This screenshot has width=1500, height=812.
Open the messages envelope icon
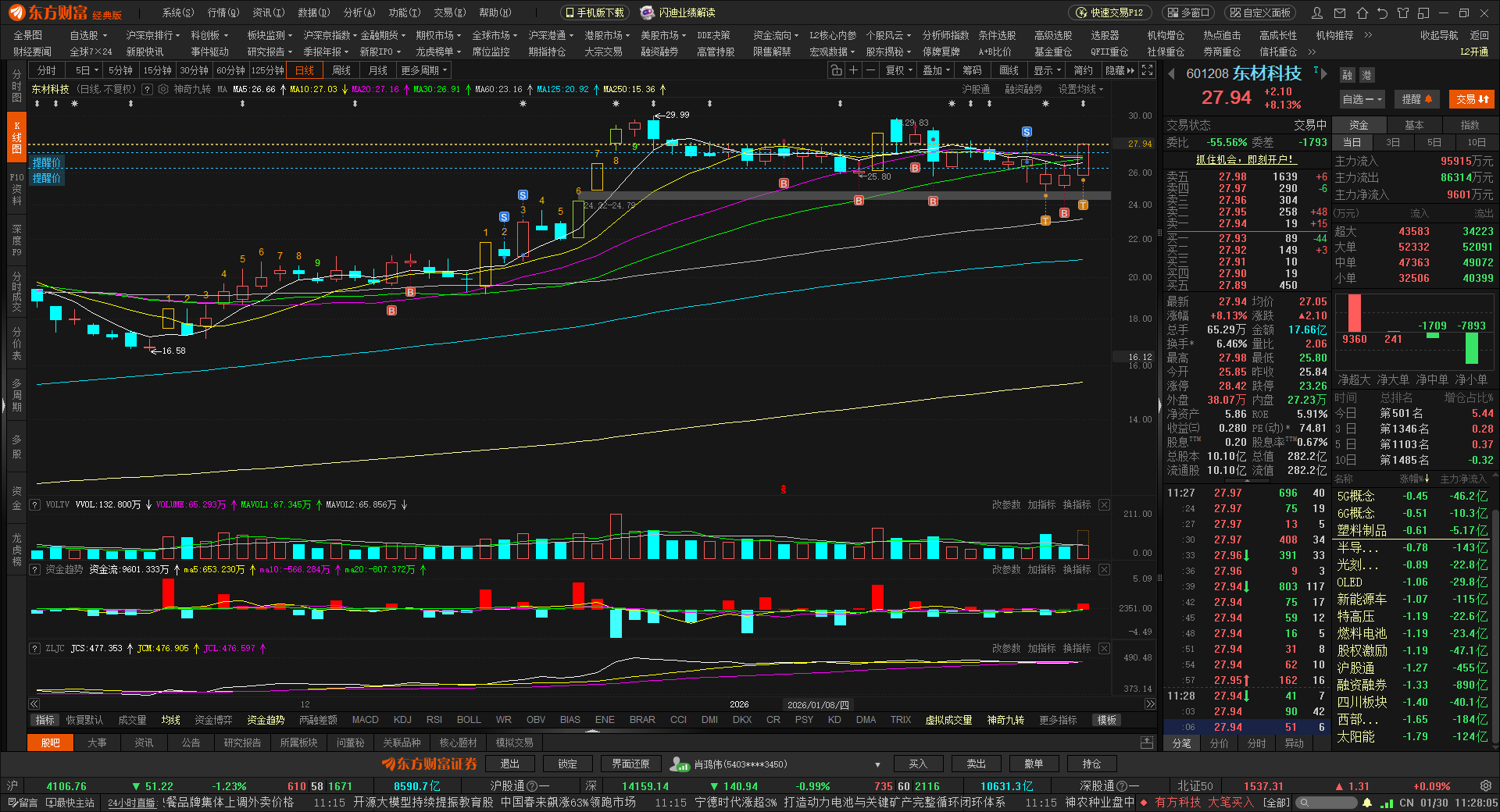pyautogui.click(x=1340, y=12)
